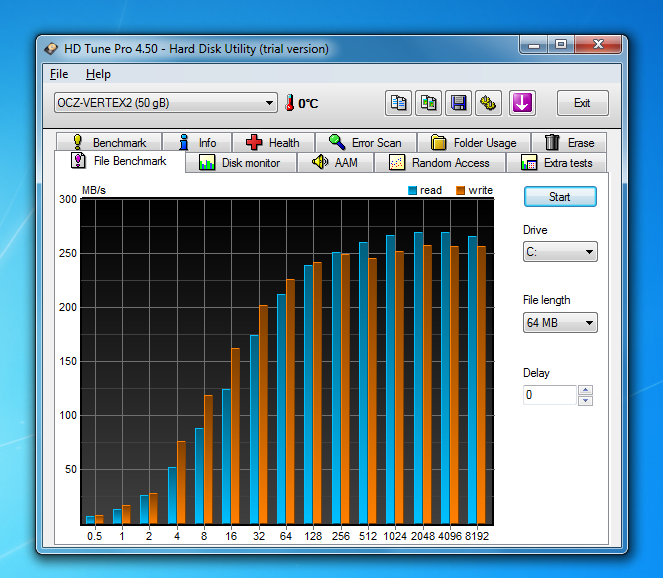The width and height of the screenshot is (663, 578).
Task: Open the Help menu
Action: pyautogui.click(x=98, y=74)
